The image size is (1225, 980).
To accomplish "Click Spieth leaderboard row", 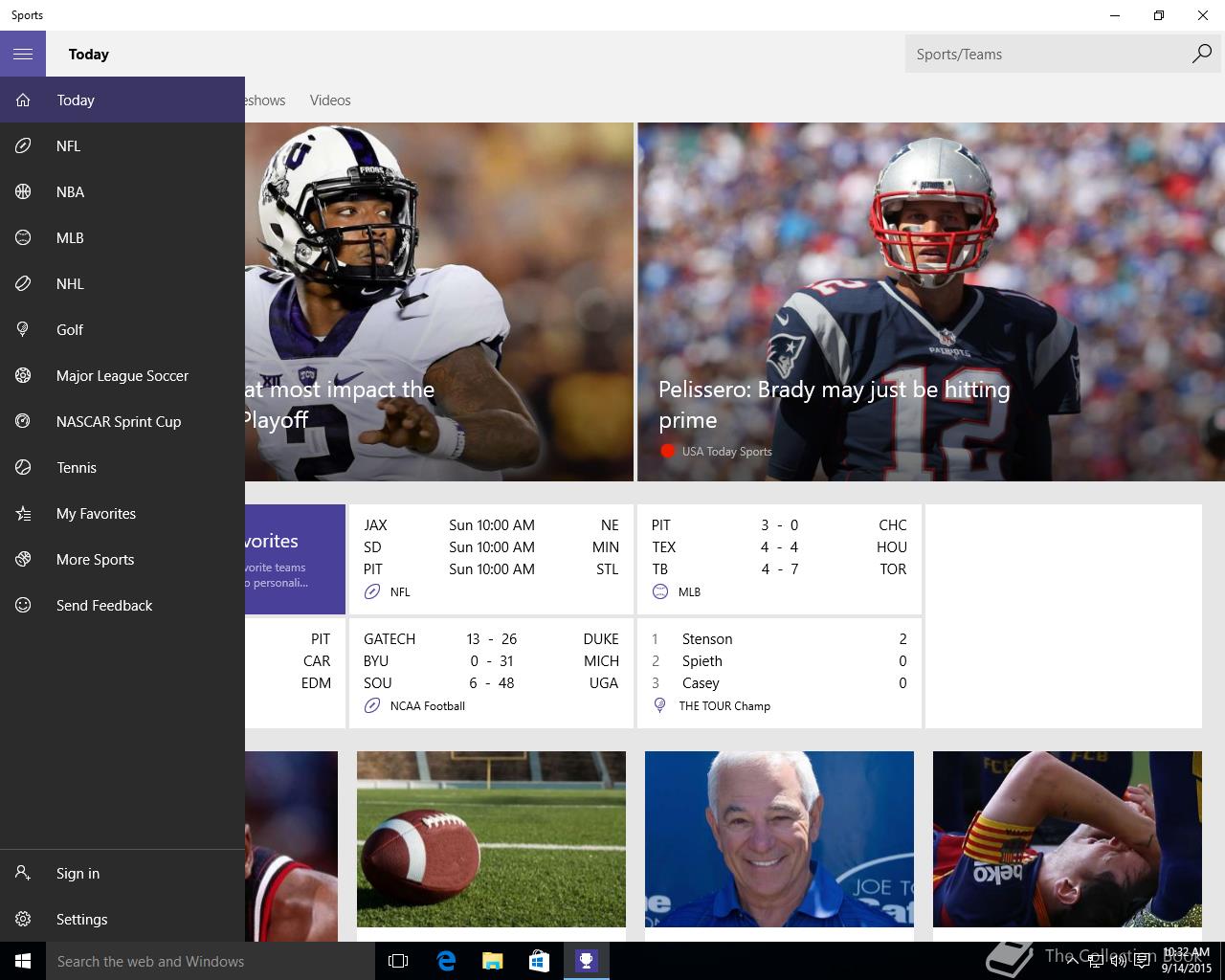I will (x=779, y=660).
